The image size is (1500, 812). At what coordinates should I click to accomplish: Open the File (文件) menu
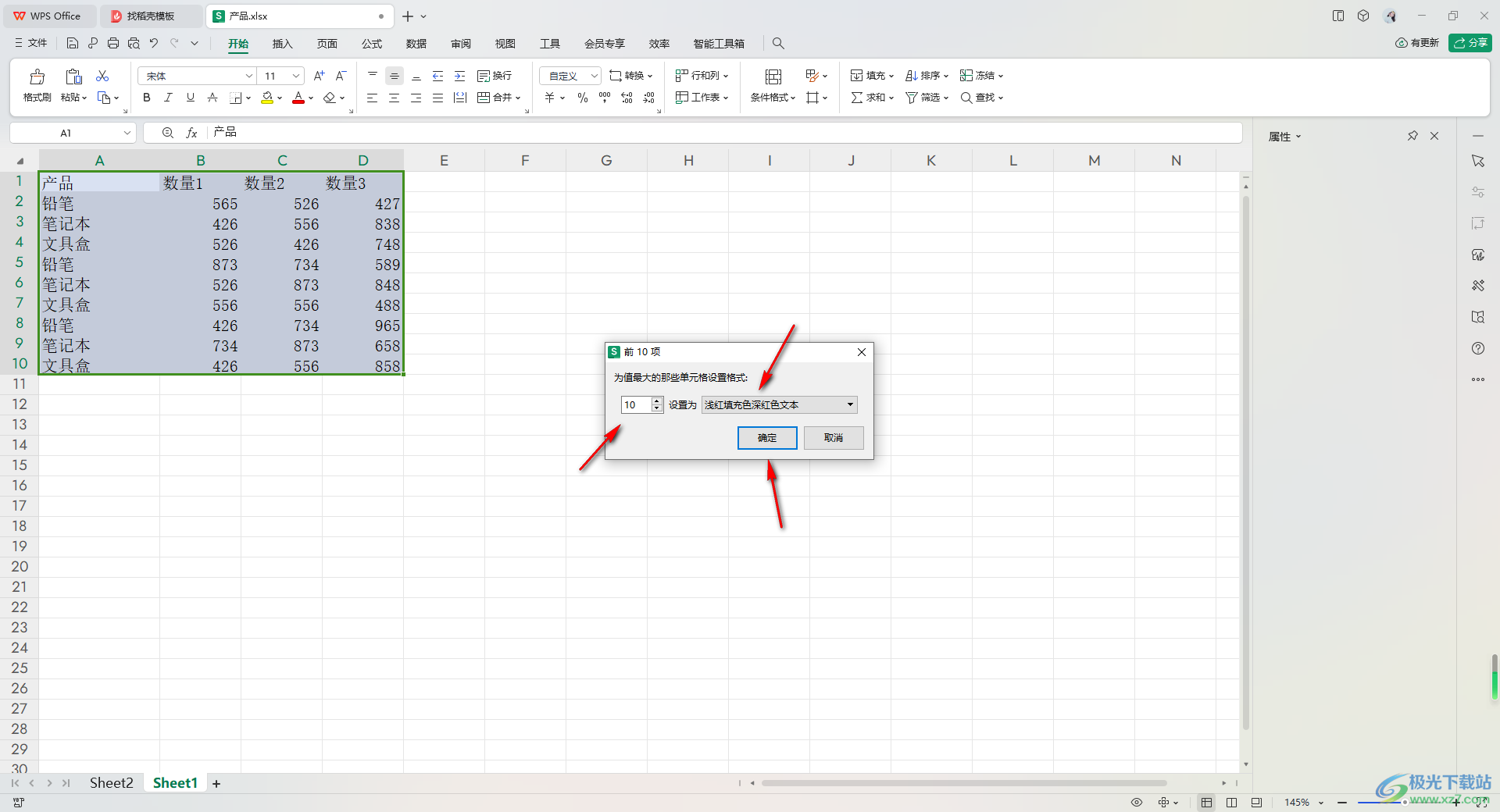tap(31, 44)
